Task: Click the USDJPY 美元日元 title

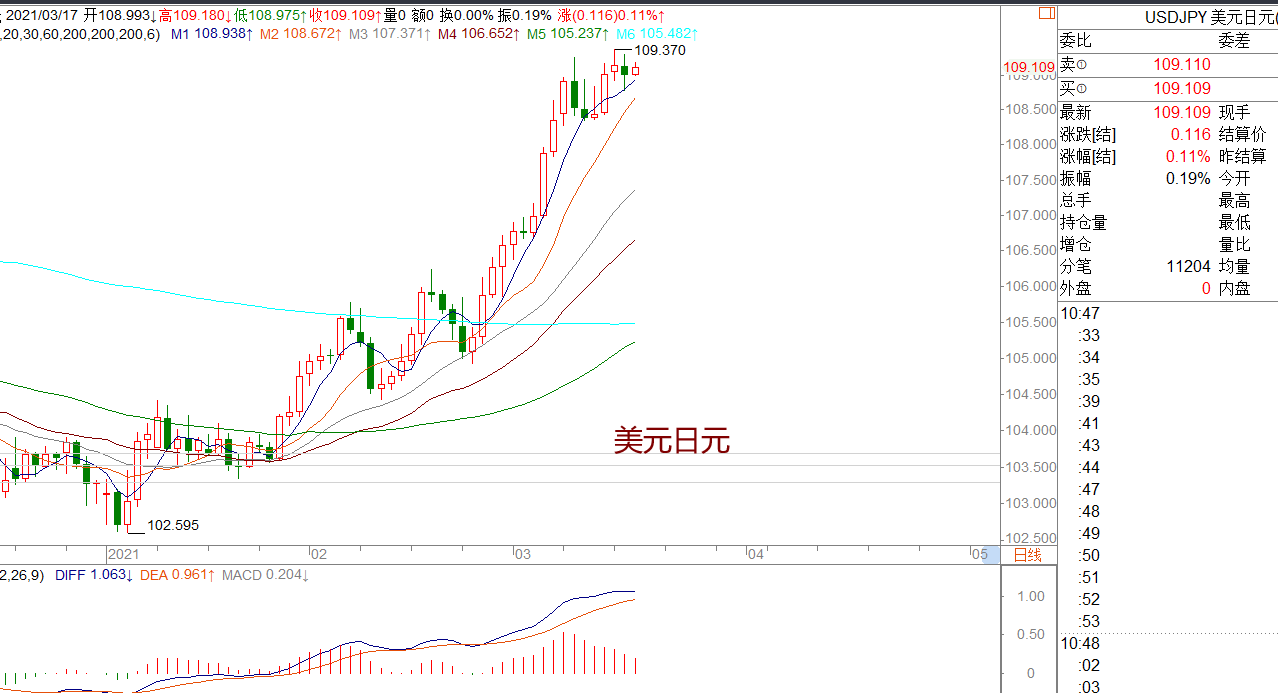Action: [1211, 17]
